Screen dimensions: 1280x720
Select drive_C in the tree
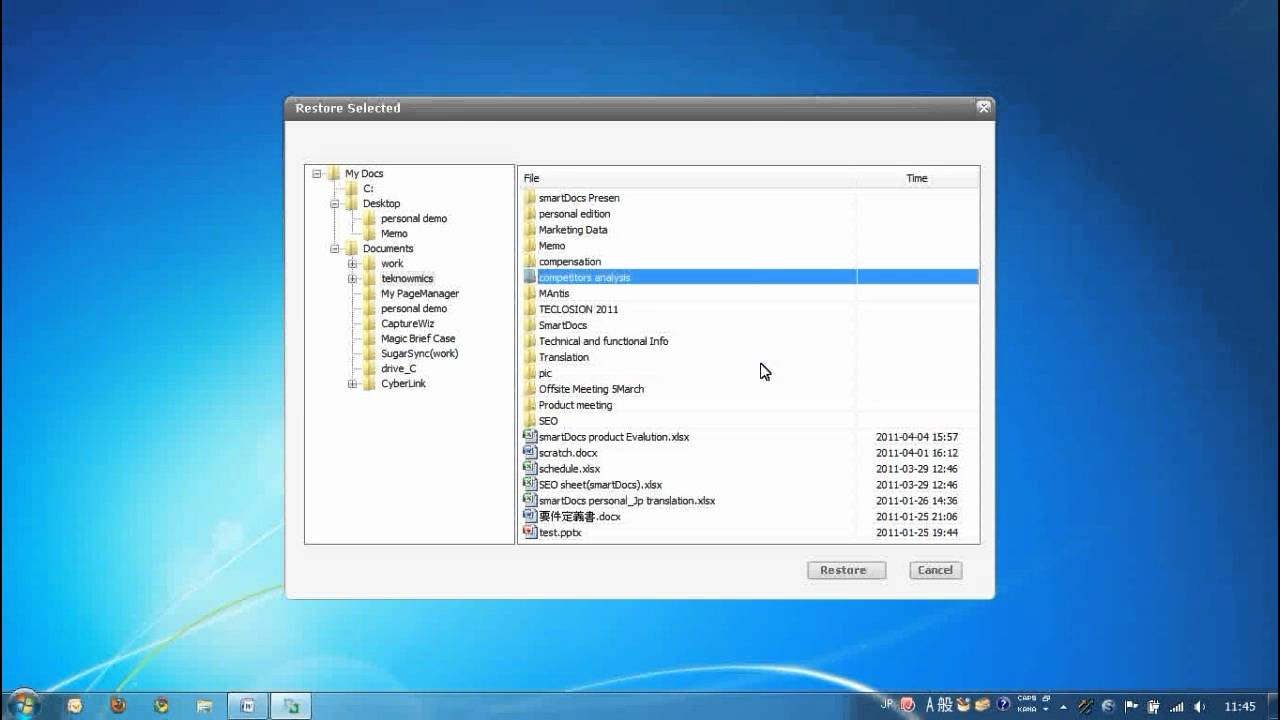tap(398, 368)
